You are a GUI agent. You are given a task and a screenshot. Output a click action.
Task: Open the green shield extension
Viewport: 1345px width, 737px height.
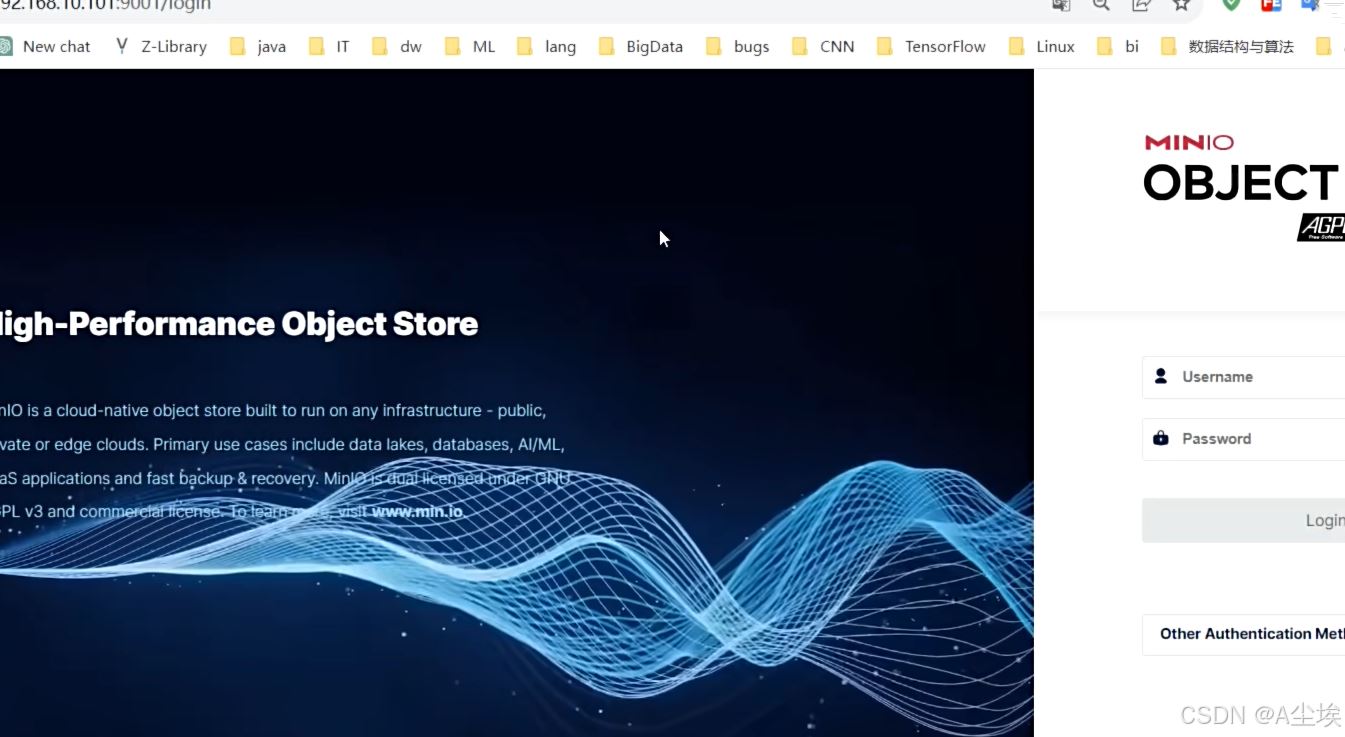tap(1231, 5)
